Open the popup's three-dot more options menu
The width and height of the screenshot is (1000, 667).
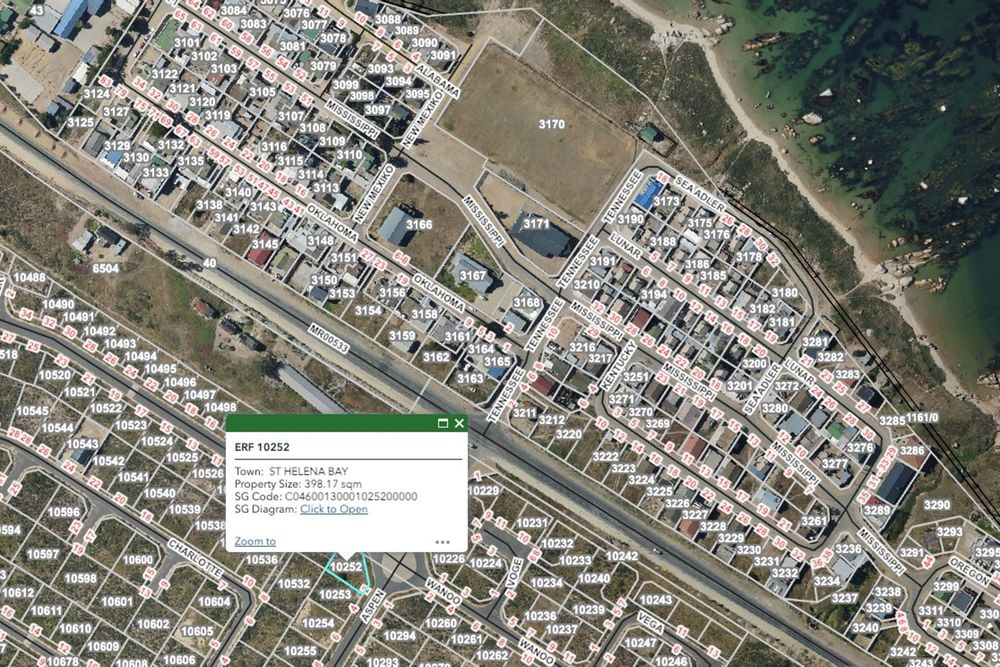pos(443,542)
